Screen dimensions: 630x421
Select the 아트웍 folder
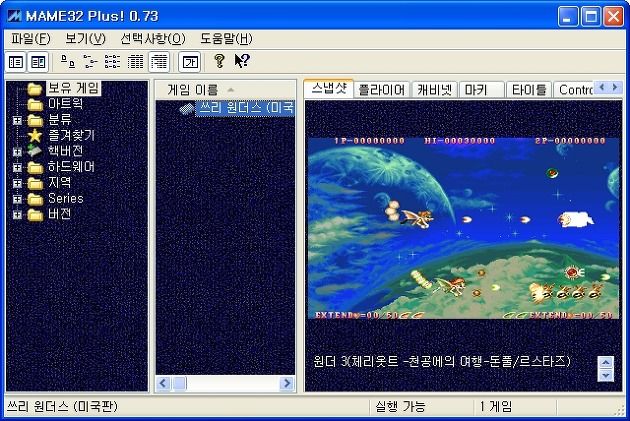(x=65, y=104)
